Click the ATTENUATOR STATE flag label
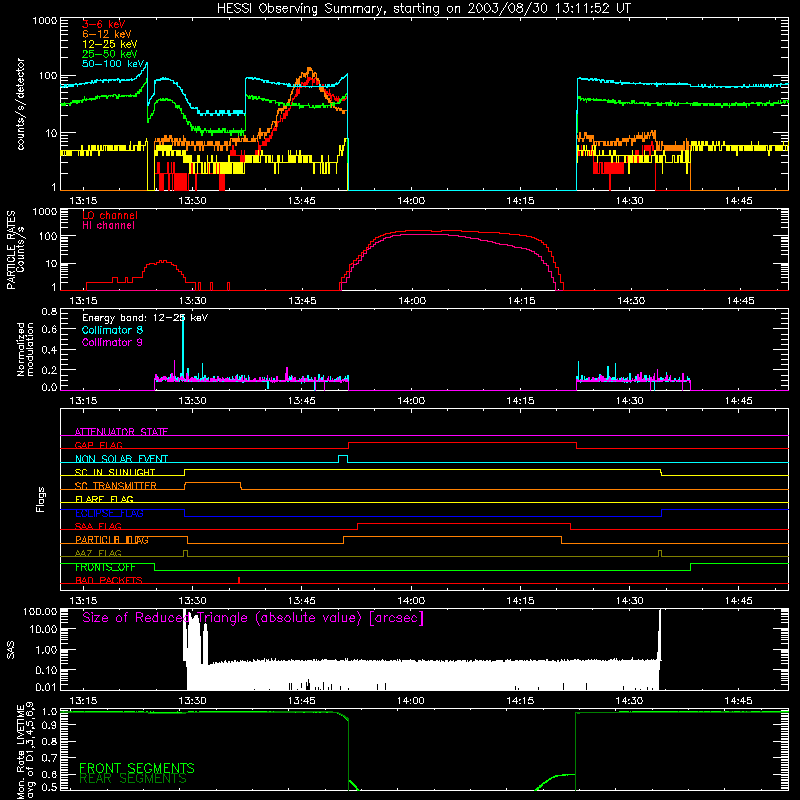This screenshot has height=800, width=800. tap(121, 432)
